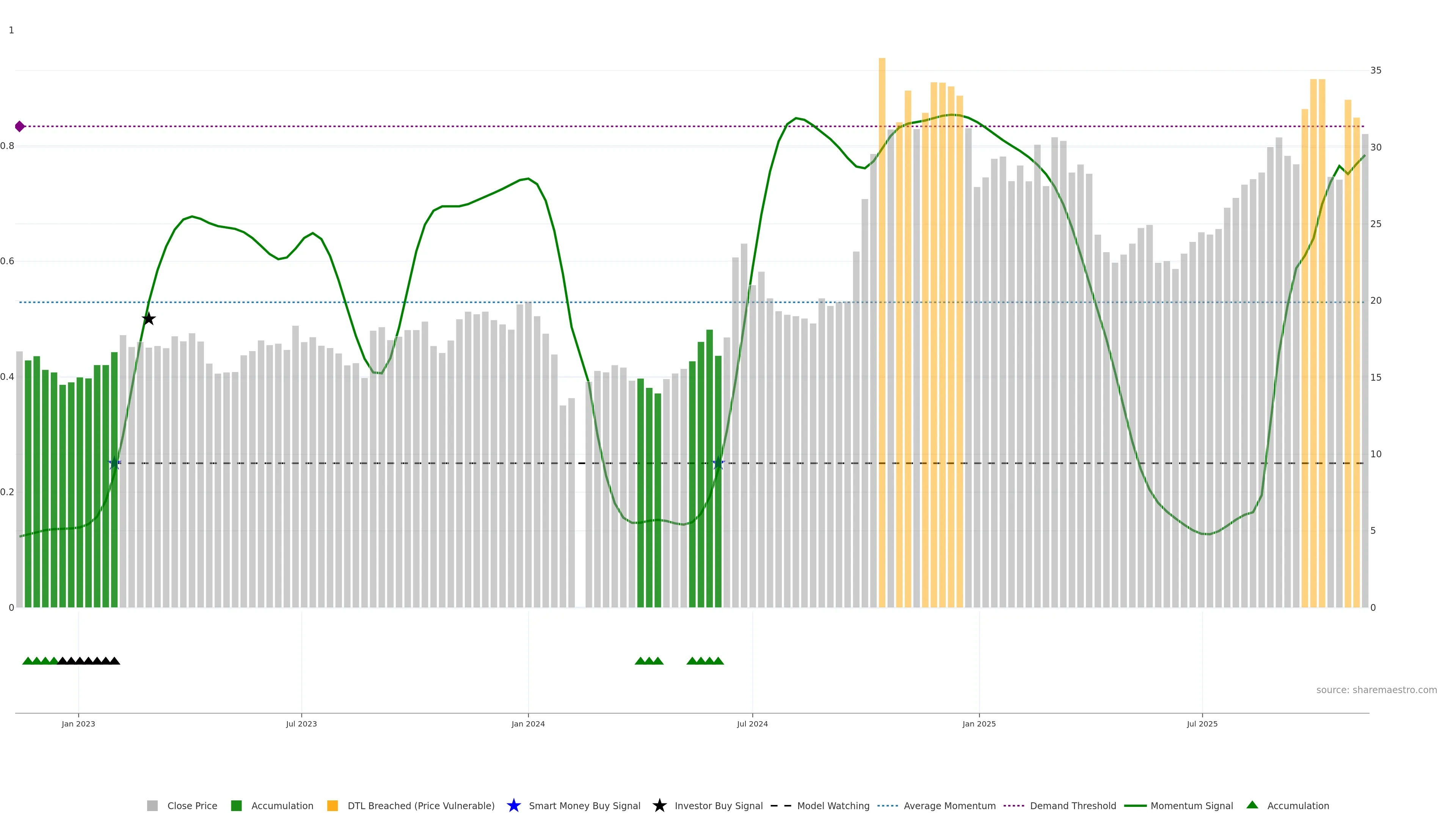Click the green Accumulation triangle legend icon

click(x=1252, y=805)
